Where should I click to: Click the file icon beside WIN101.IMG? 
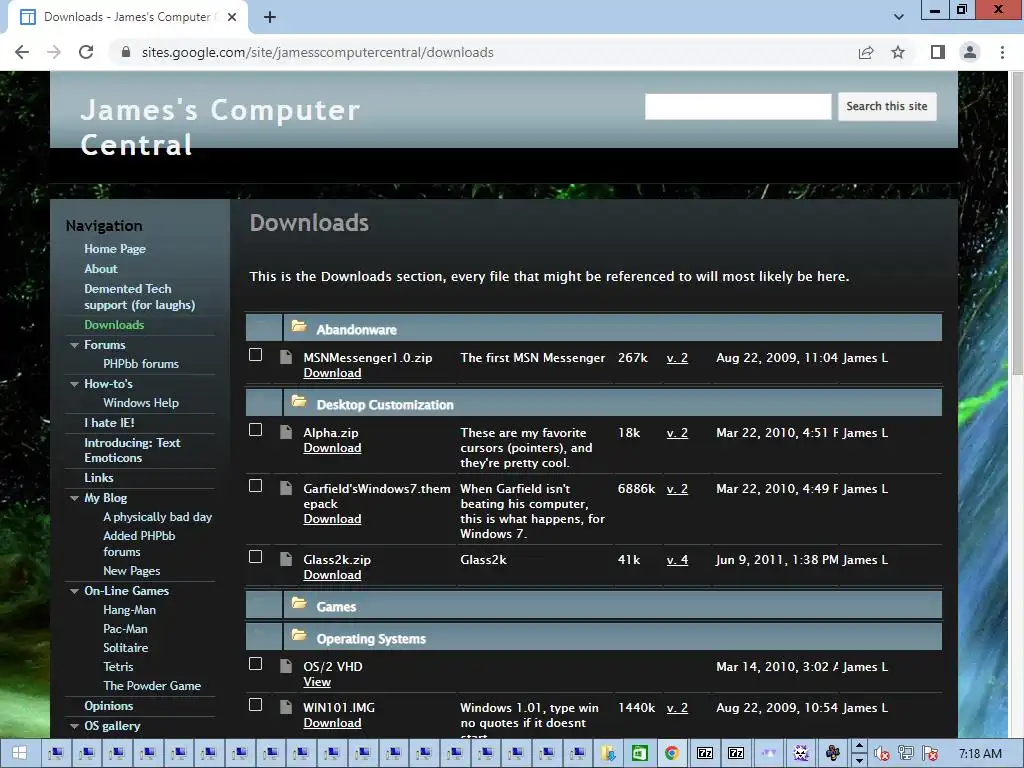(286, 707)
